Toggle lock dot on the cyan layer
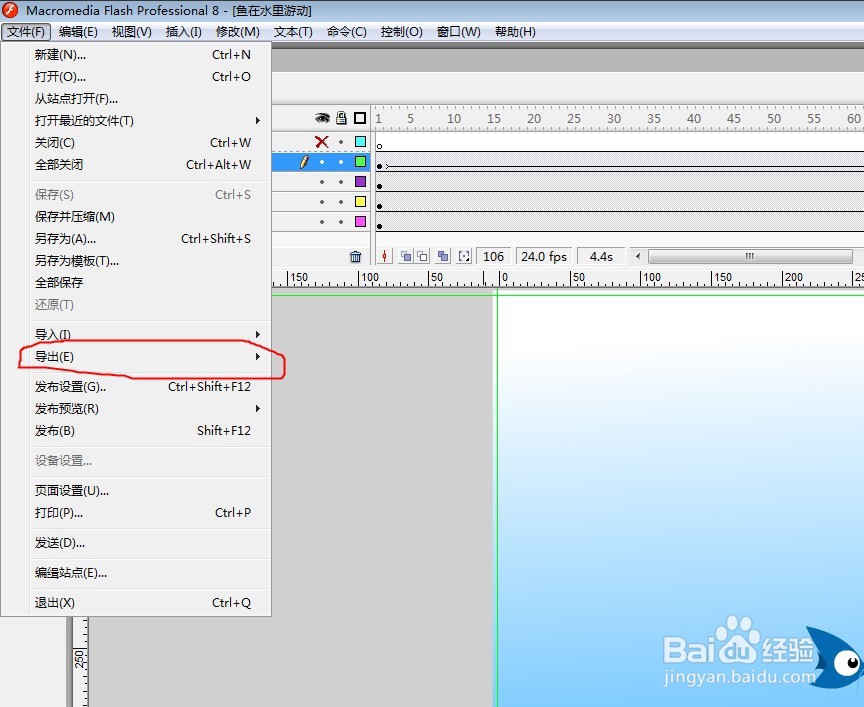This screenshot has height=707, width=864. click(x=341, y=142)
